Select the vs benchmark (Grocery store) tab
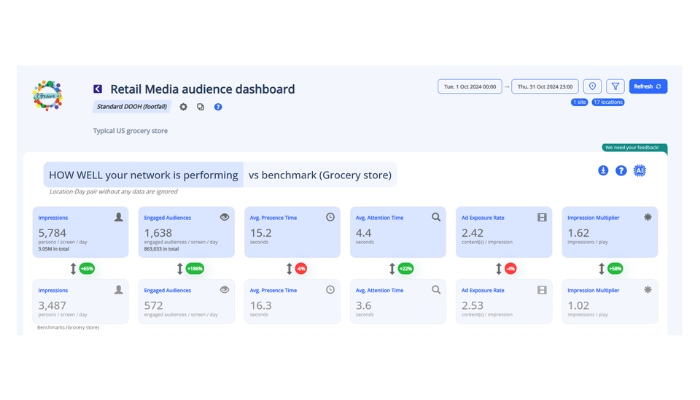Image resolution: width=700 pixels, height=400 pixels. point(319,175)
